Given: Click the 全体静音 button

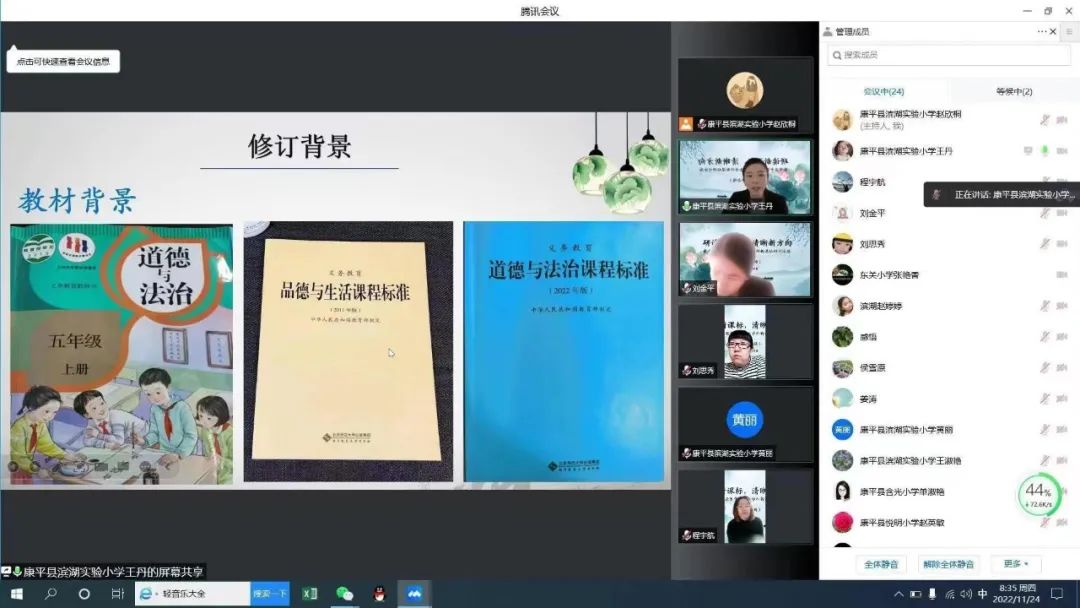Looking at the screenshot, I should [880, 564].
